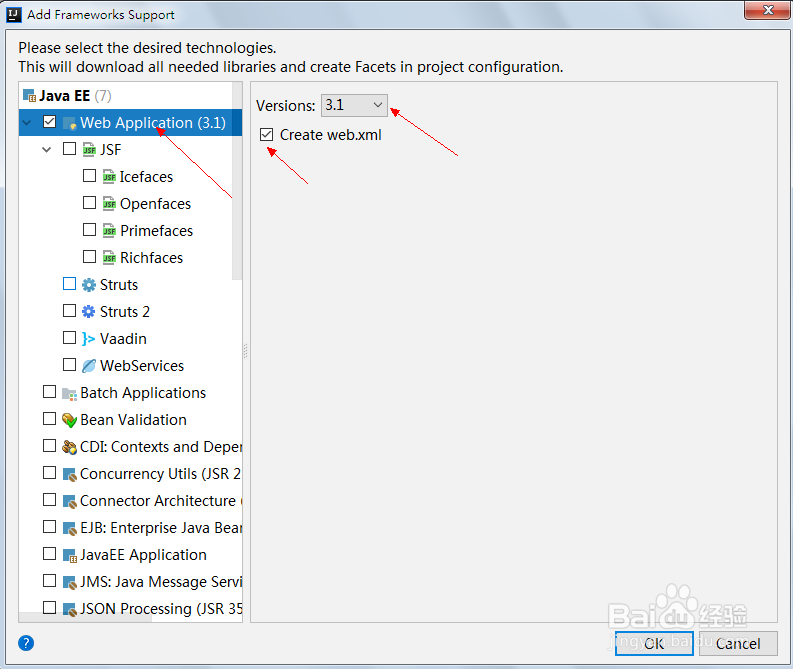Click the Web Application module icon
The height and width of the screenshot is (669, 793).
pyautogui.click(x=69, y=123)
